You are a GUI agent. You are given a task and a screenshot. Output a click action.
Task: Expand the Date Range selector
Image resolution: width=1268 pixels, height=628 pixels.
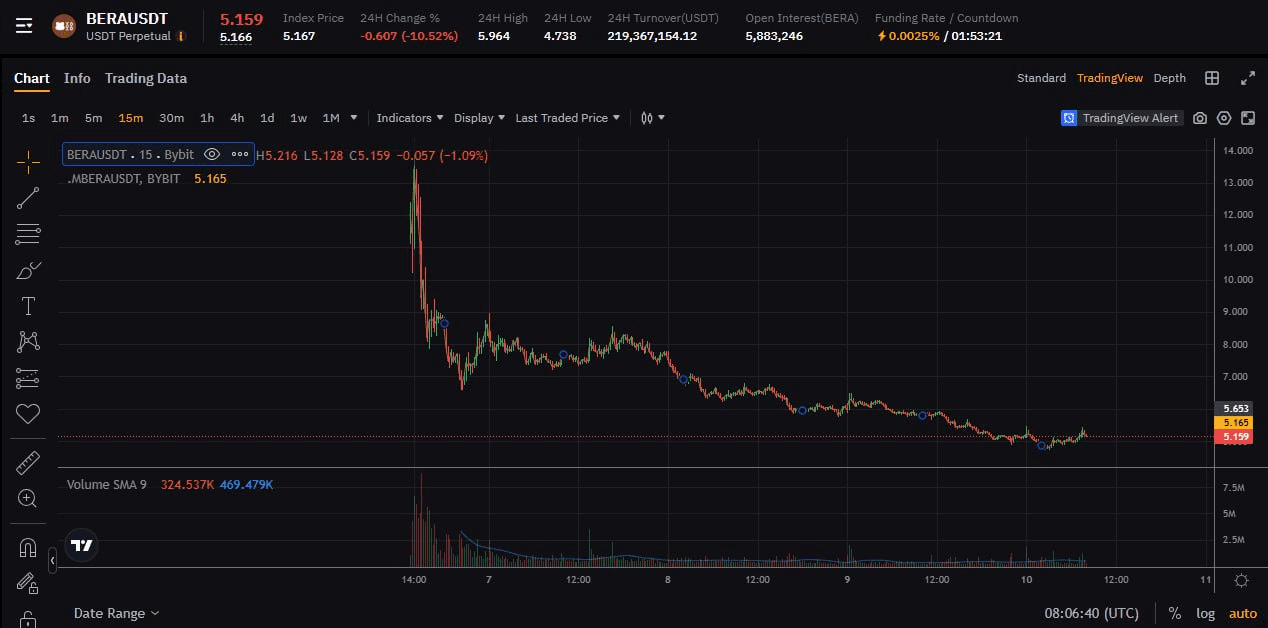click(116, 613)
